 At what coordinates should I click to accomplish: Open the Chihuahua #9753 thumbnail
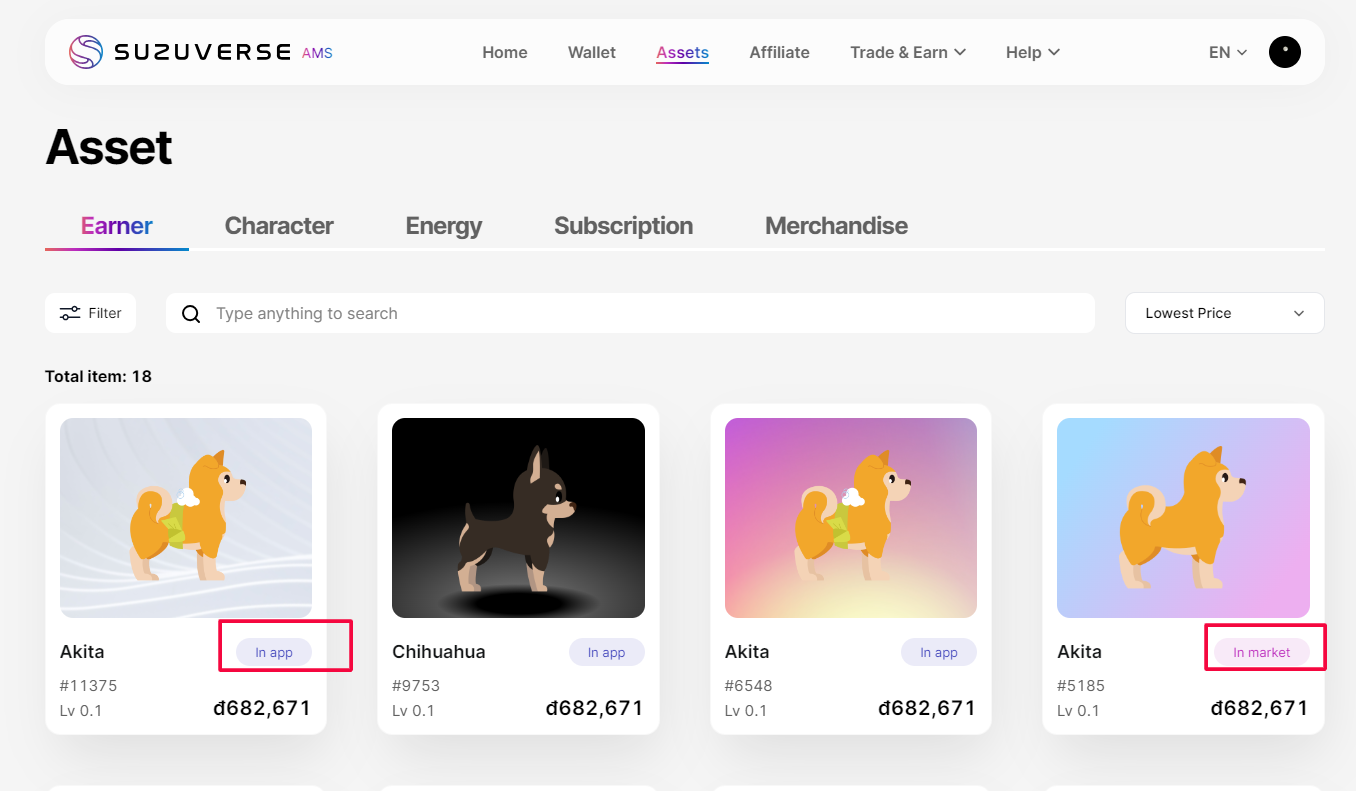coord(518,517)
